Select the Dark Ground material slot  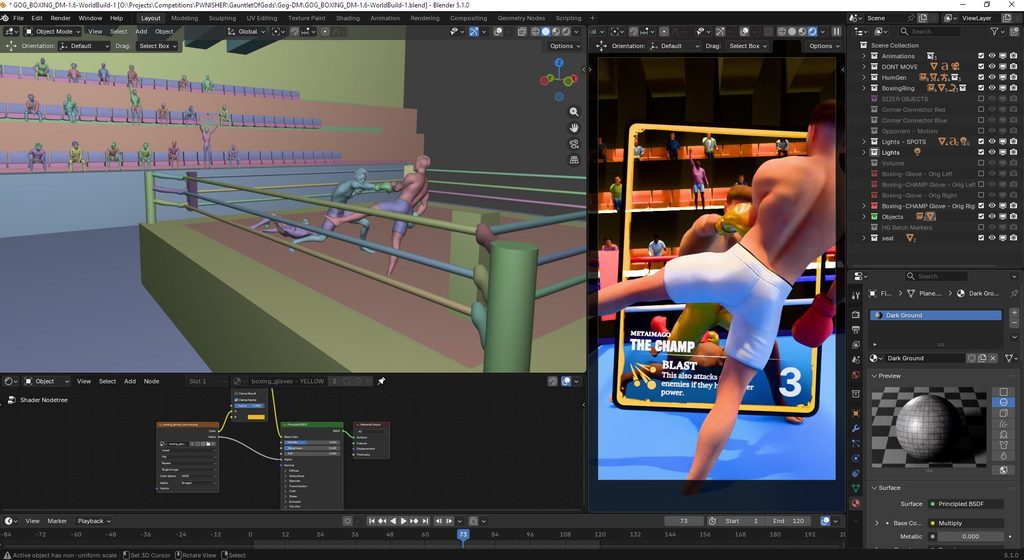pos(935,315)
